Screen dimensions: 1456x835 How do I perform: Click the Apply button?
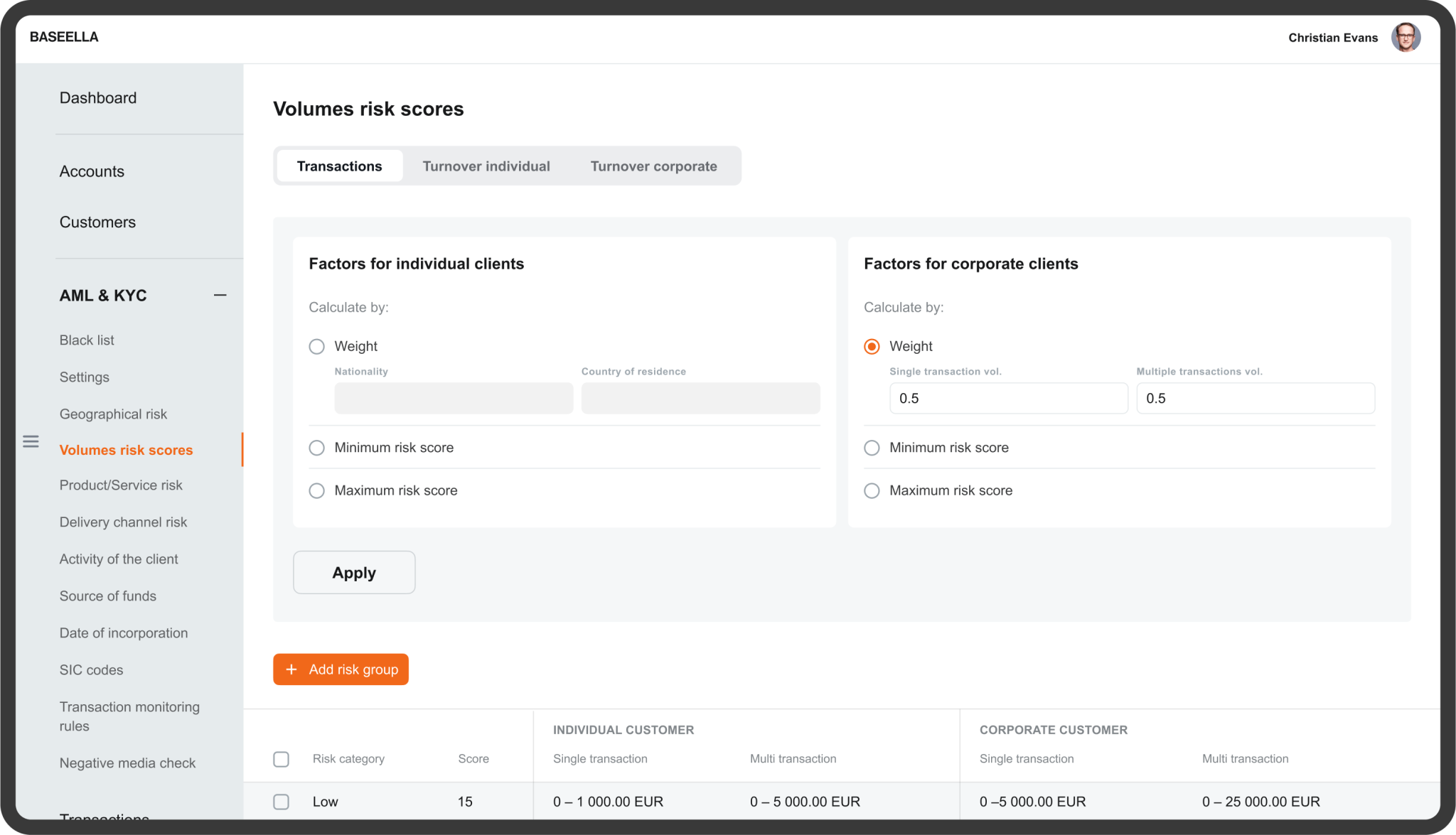tap(353, 572)
